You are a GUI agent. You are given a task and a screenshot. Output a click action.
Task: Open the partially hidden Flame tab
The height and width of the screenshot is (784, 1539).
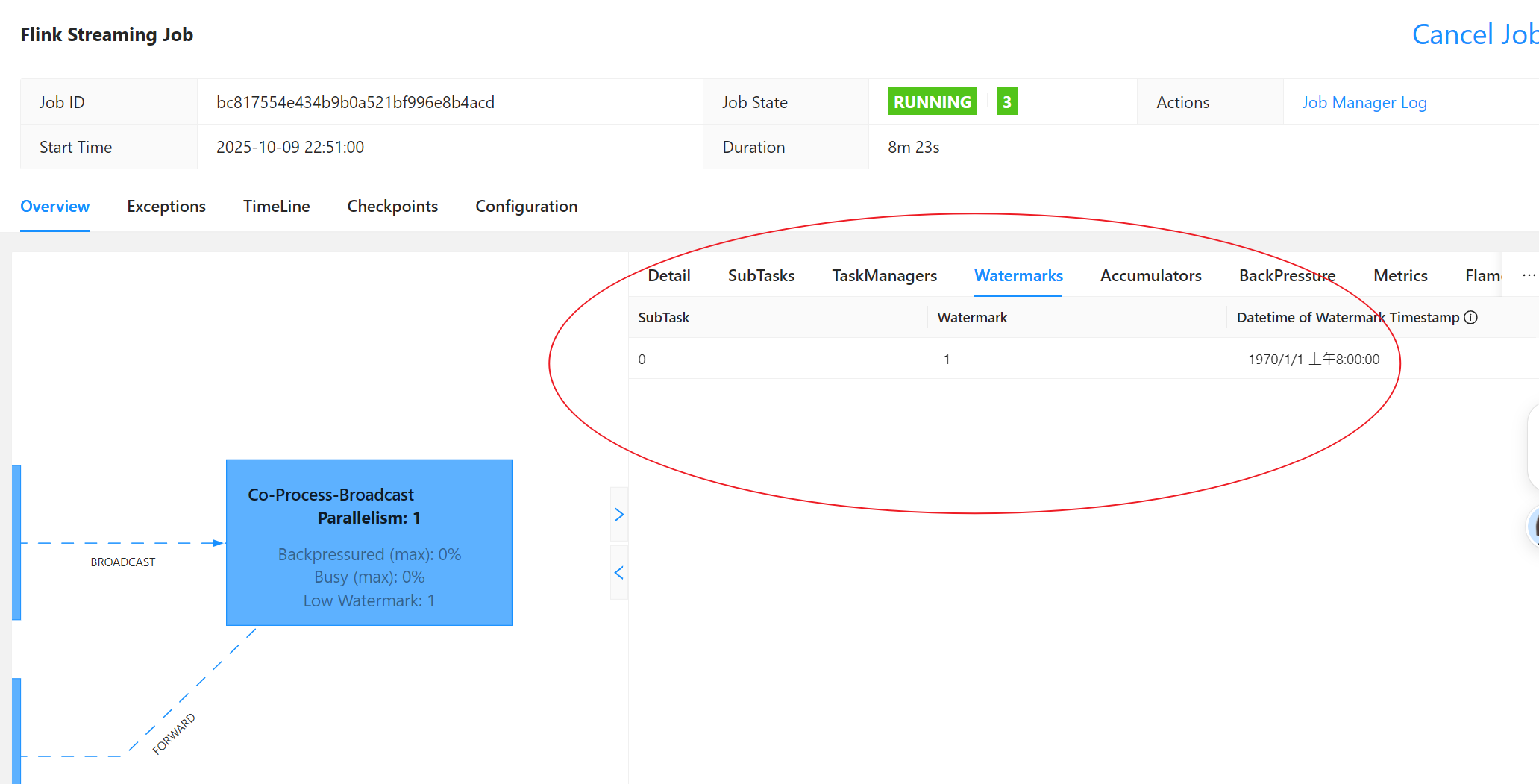1484,275
